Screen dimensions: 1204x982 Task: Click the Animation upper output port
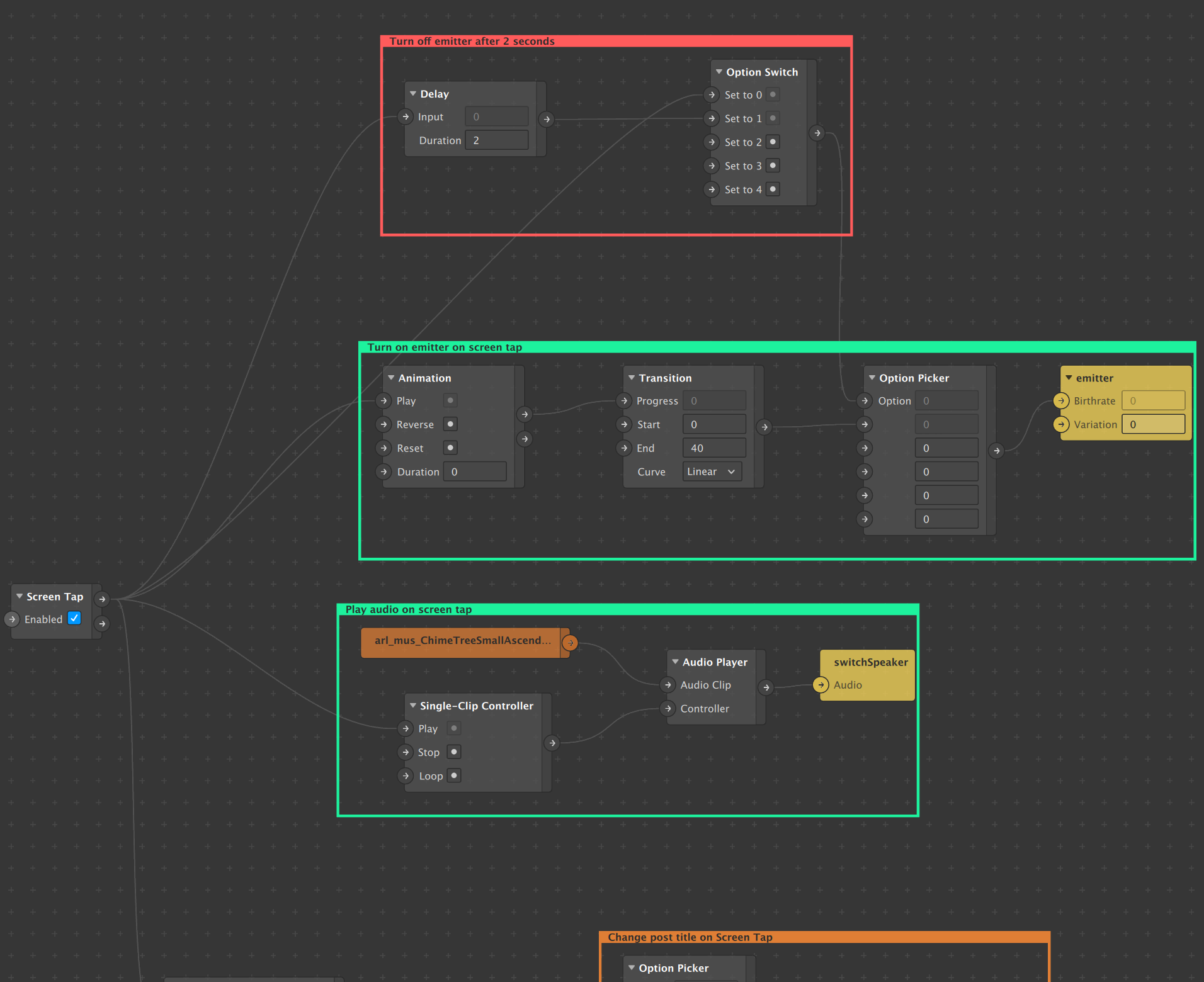525,414
